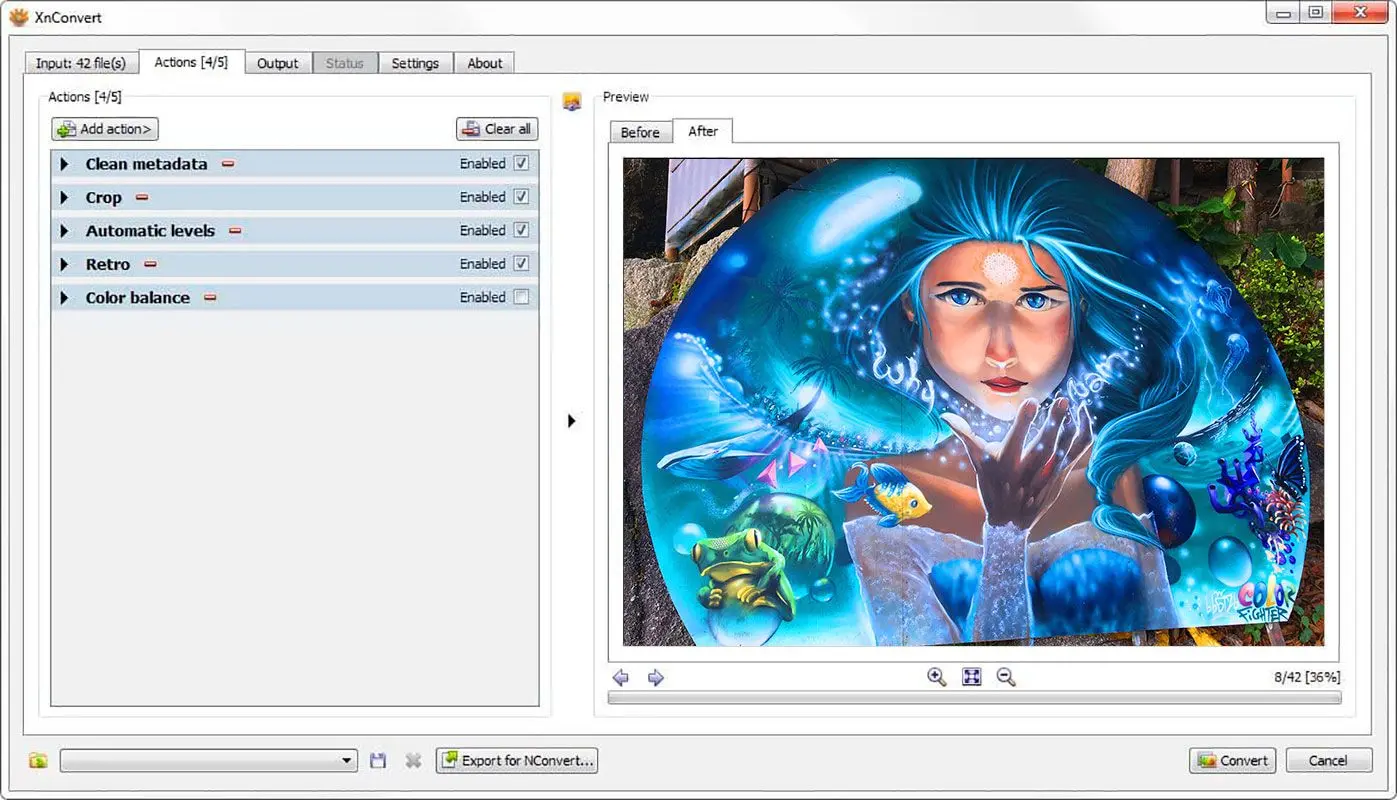Viewport: 1397px width, 800px height.
Task: Expand the Clean metadata action
Action: point(65,164)
